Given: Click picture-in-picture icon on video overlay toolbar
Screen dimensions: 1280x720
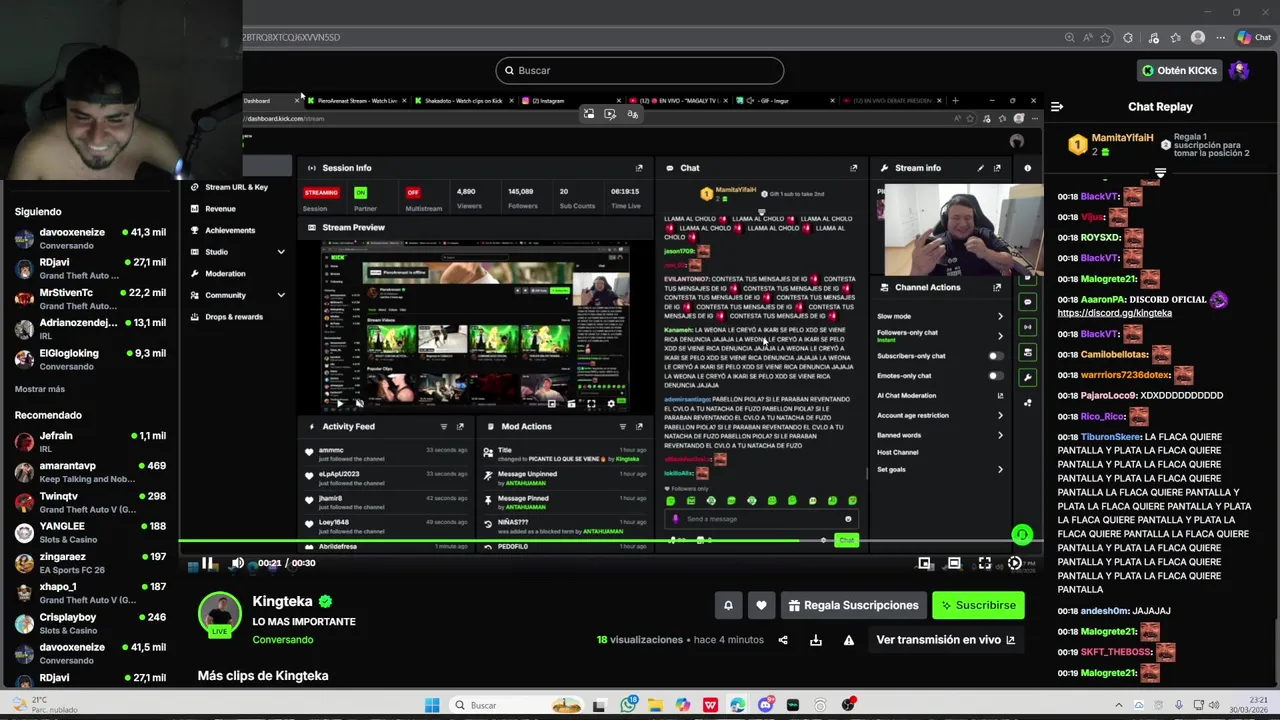Looking at the screenshot, I should [x=589, y=114].
